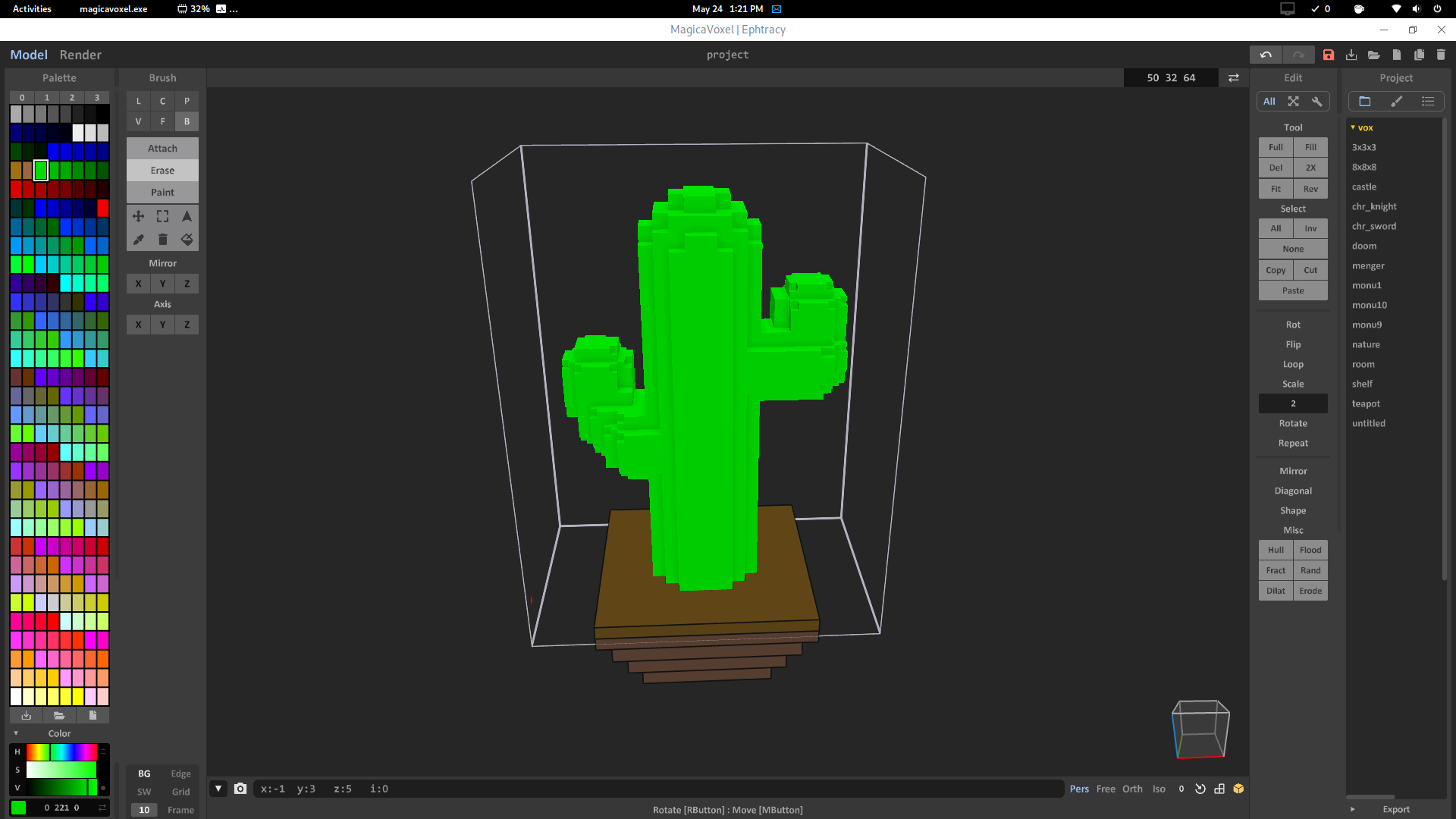Click the Paint brush mode button
The image size is (1456, 819).
[162, 193]
